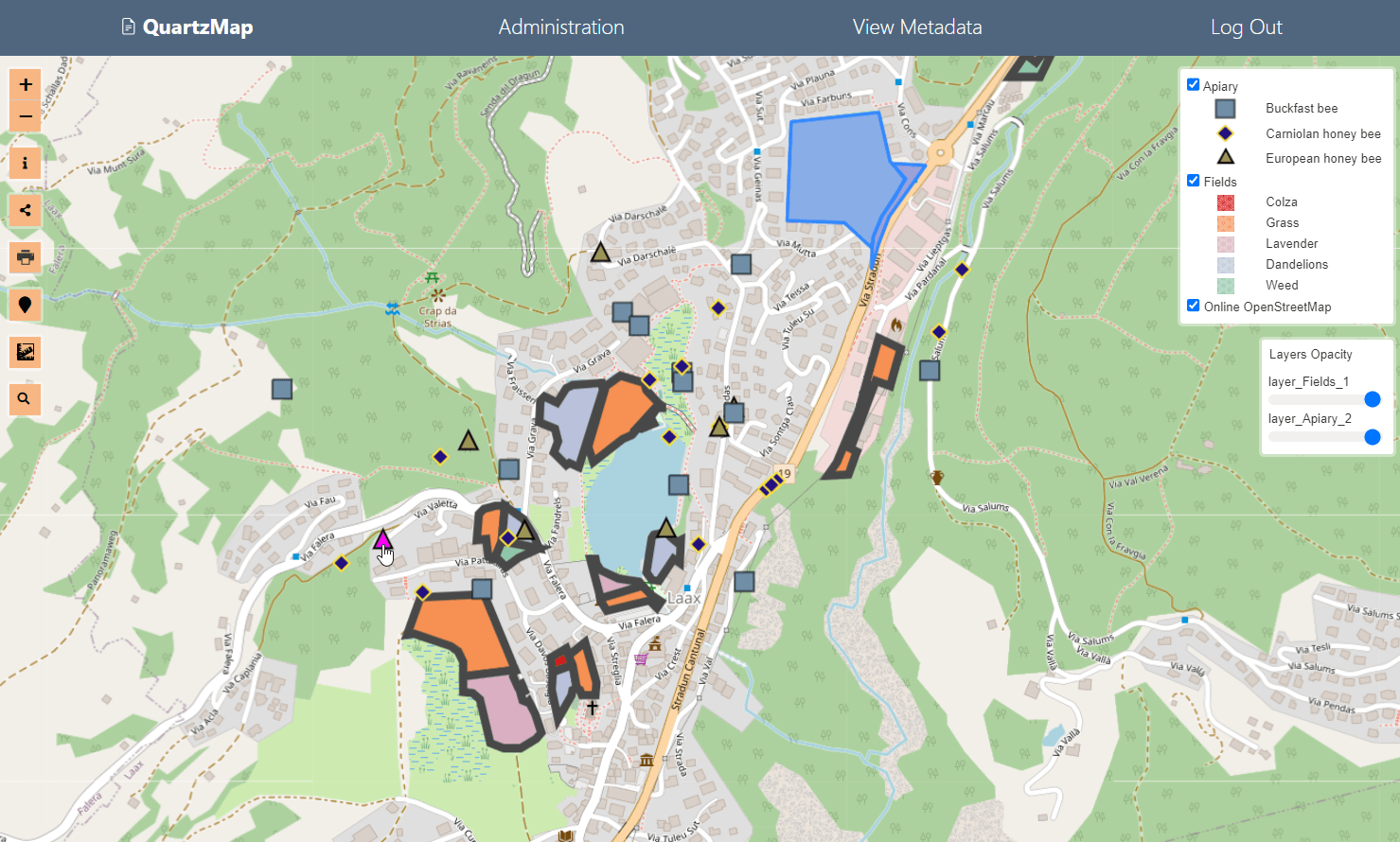Image resolution: width=1400 pixels, height=842 pixels.
Task: Open the basemap image tool
Action: tap(26, 352)
